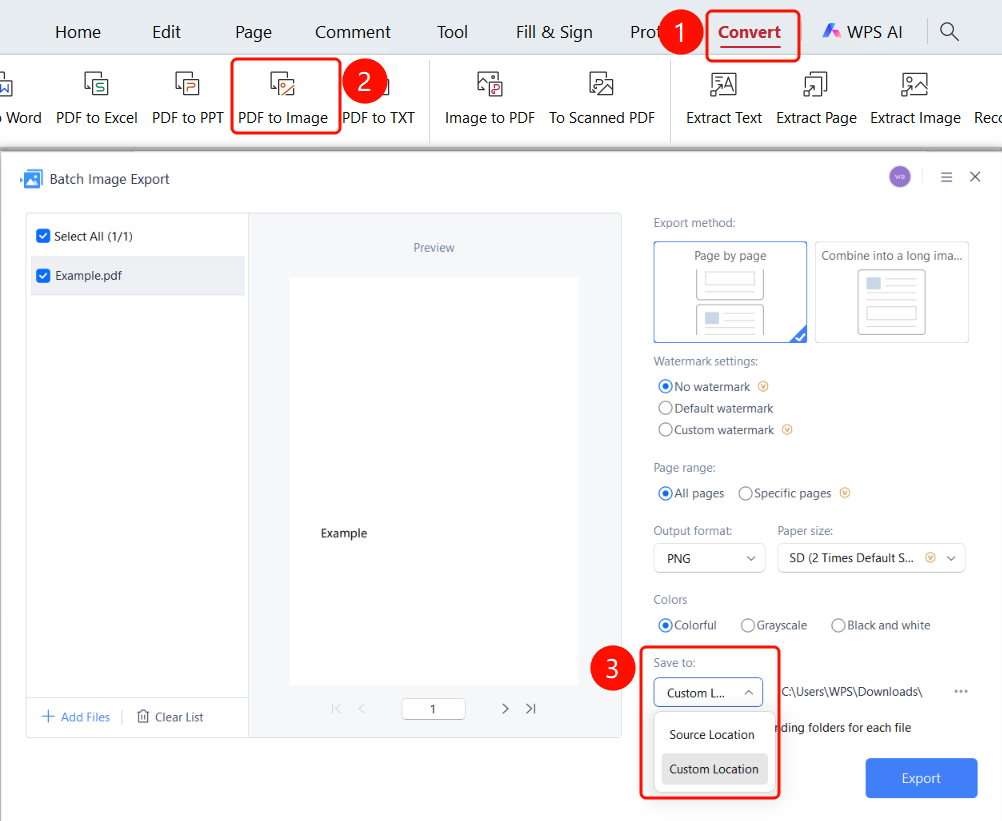Image resolution: width=1002 pixels, height=821 pixels.
Task: Open the Extract Page tool
Action: tap(816, 98)
